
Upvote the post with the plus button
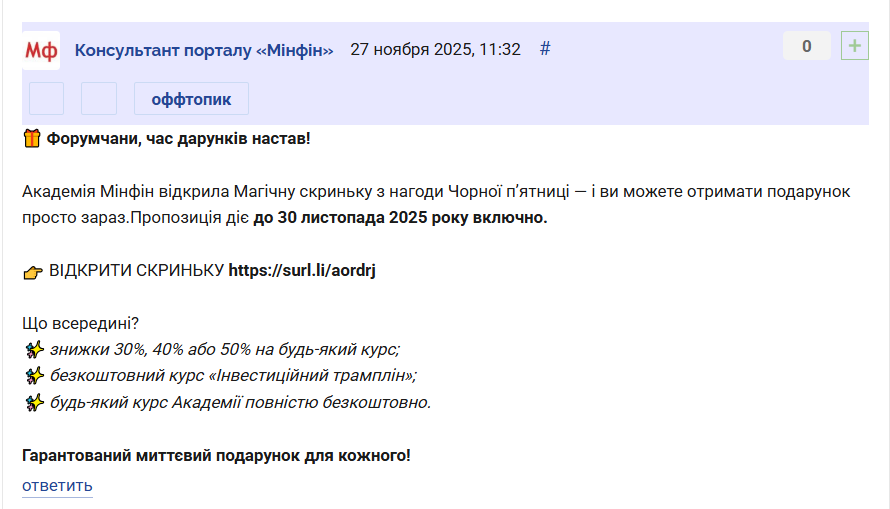pos(855,46)
